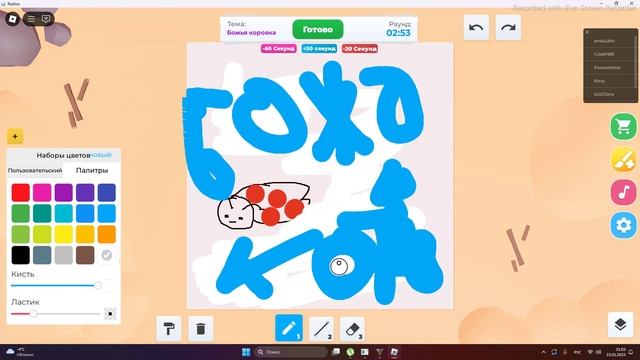Pick the indigo blue swatch
The width and height of the screenshot is (640, 360).
pyautogui.click(x=107, y=193)
